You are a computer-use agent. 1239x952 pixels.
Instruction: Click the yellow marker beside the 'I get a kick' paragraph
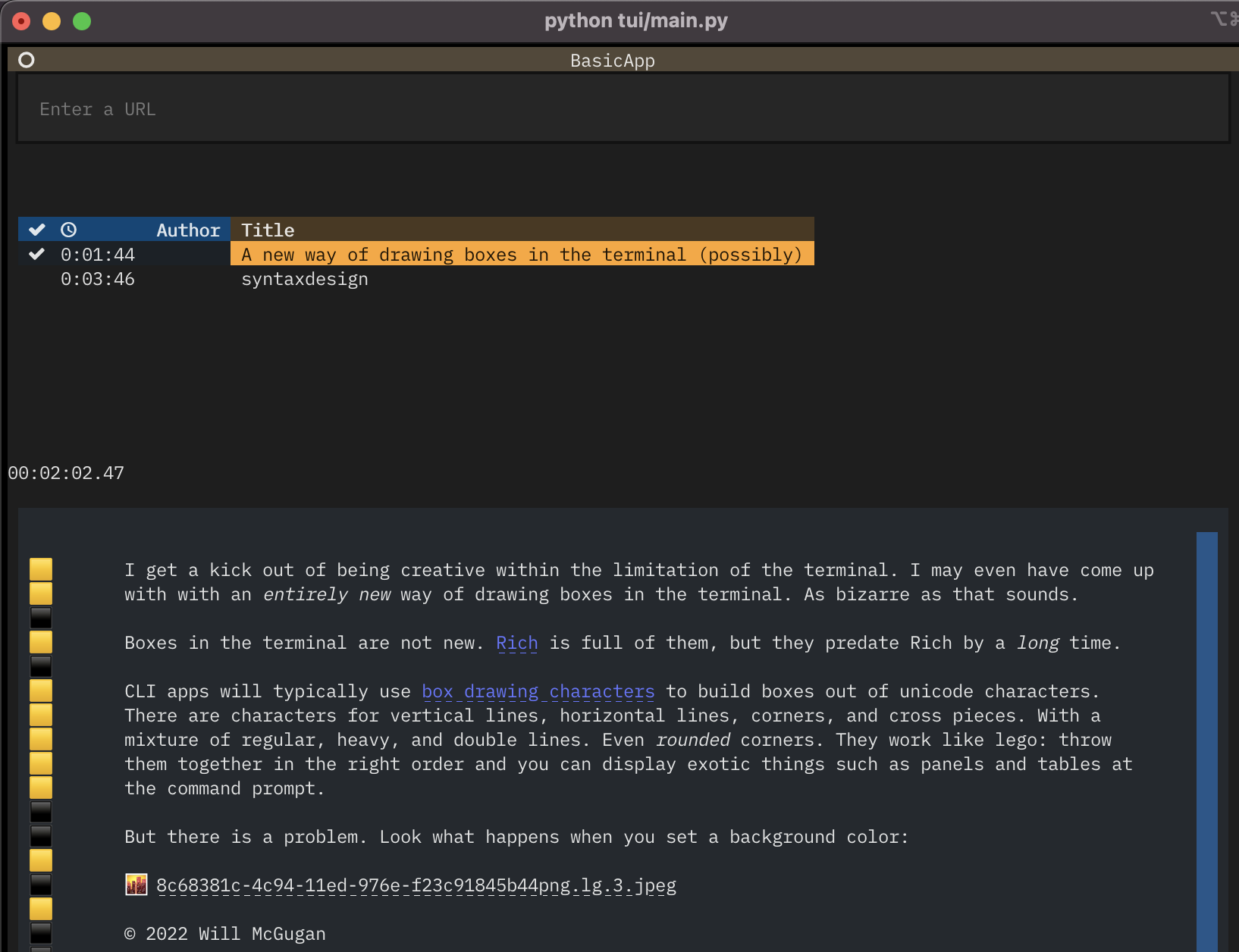tap(41, 569)
